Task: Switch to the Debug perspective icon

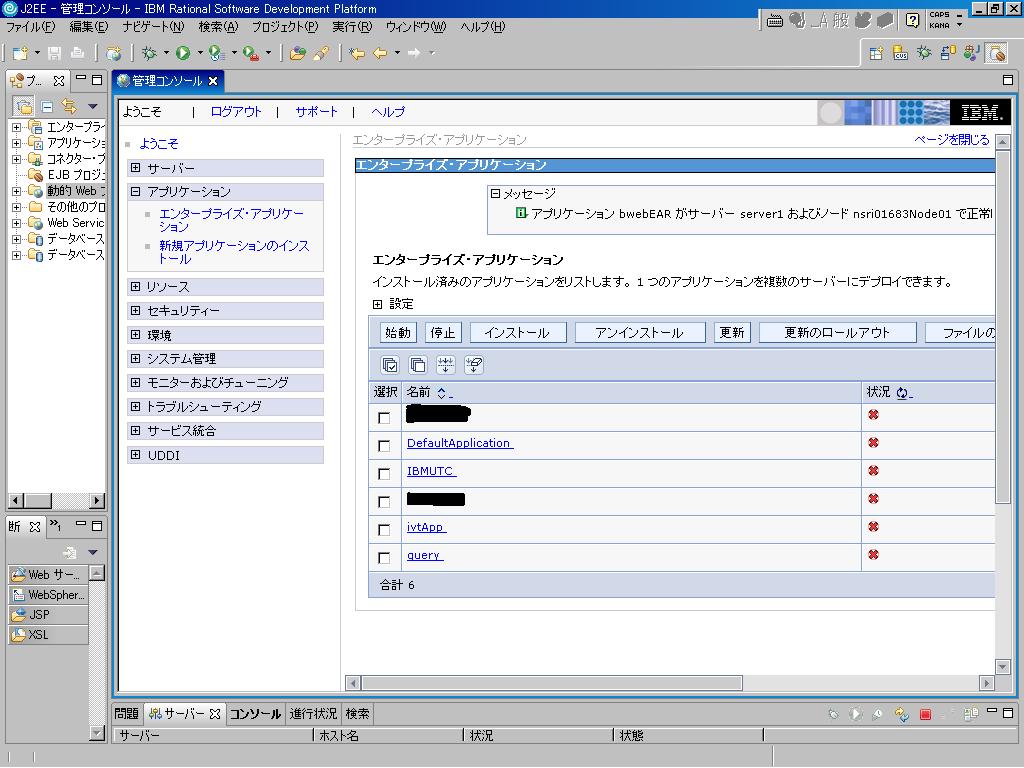Action: coord(924,54)
